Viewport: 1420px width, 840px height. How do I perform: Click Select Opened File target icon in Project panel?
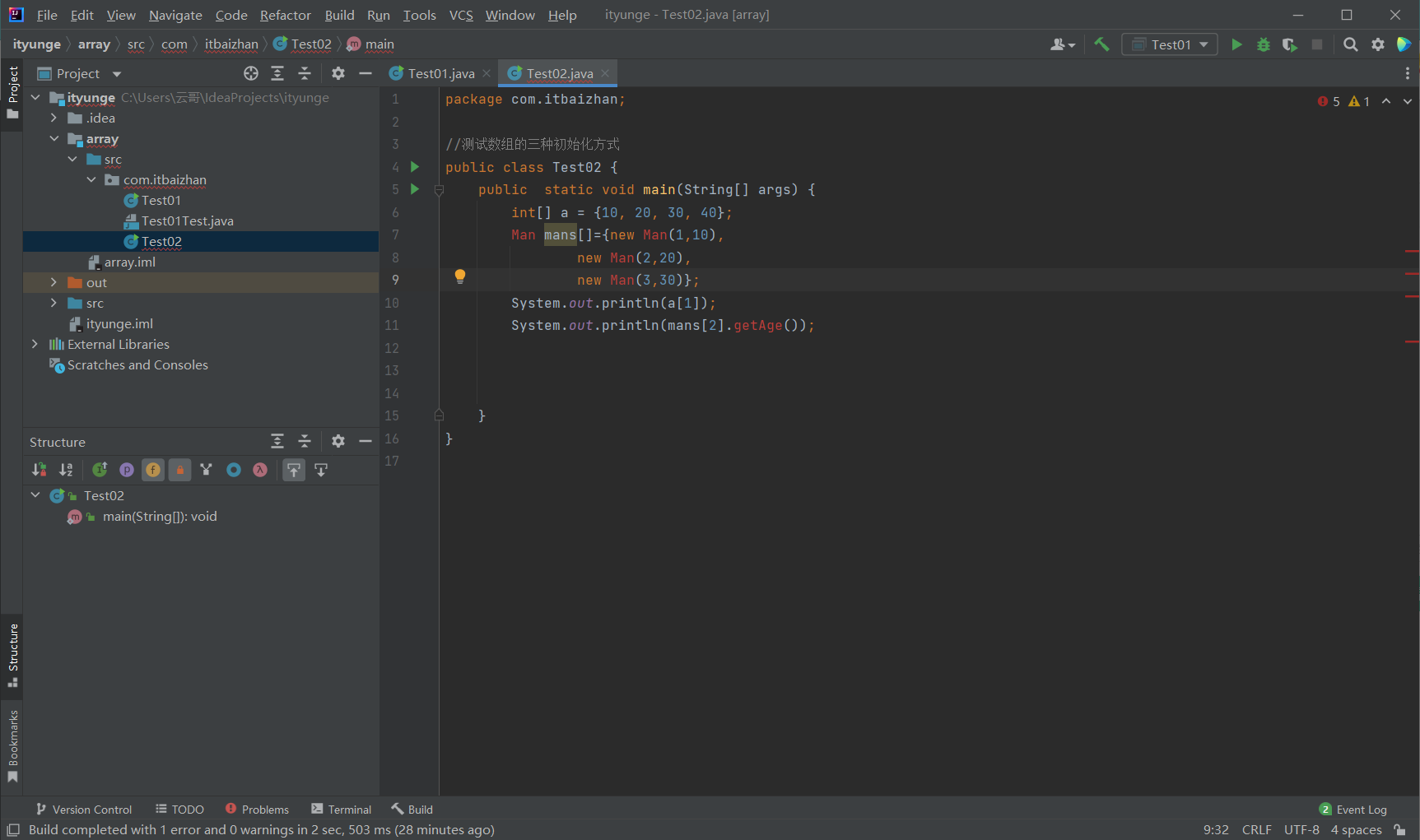coord(251,73)
